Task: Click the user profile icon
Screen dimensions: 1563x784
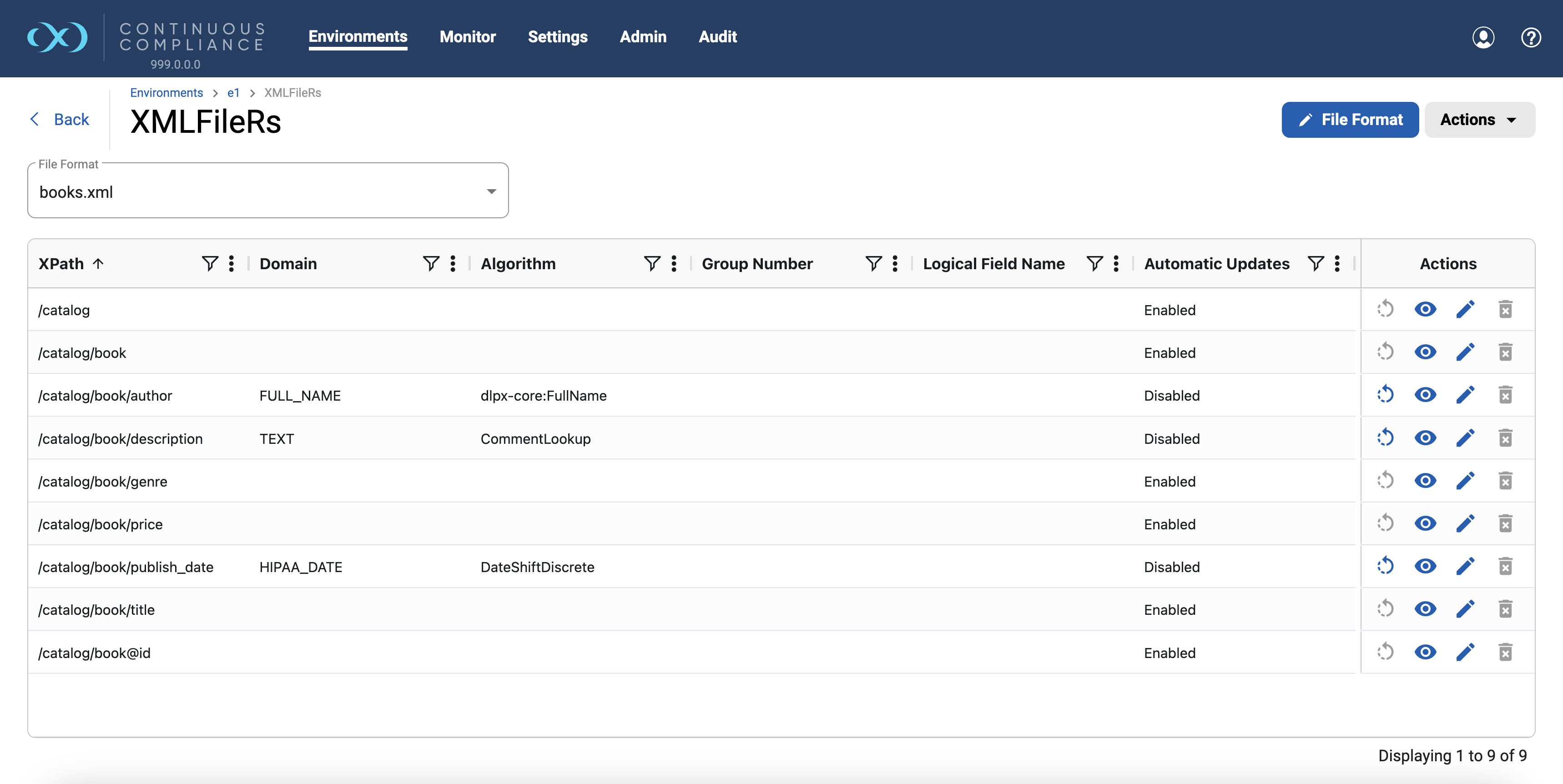Action: (x=1483, y=37)
